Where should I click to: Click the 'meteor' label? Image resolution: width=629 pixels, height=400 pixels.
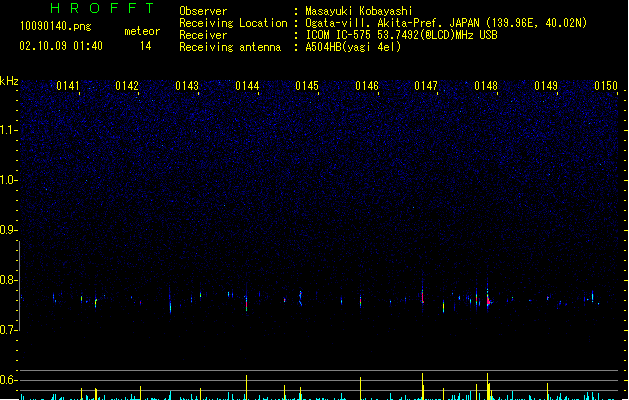pyautogui.click(x=142, y=31)
